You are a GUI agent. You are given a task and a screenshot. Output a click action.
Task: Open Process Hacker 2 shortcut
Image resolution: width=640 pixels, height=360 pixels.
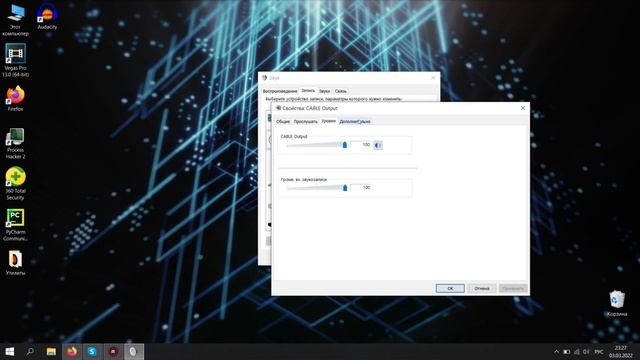[x=16, y=143]
